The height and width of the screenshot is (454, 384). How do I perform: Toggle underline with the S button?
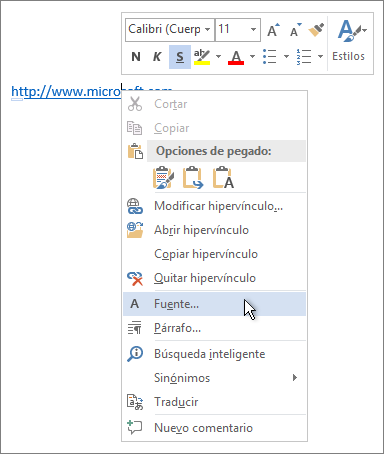(x=180, y=57)
